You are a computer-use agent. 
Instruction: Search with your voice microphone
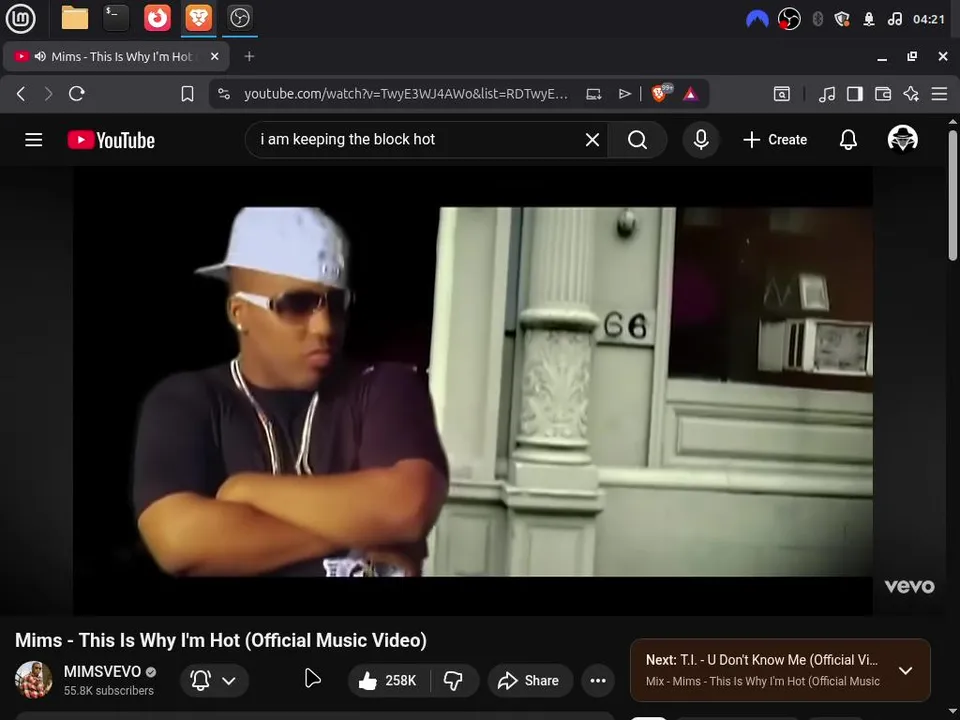tap(701, 140)
